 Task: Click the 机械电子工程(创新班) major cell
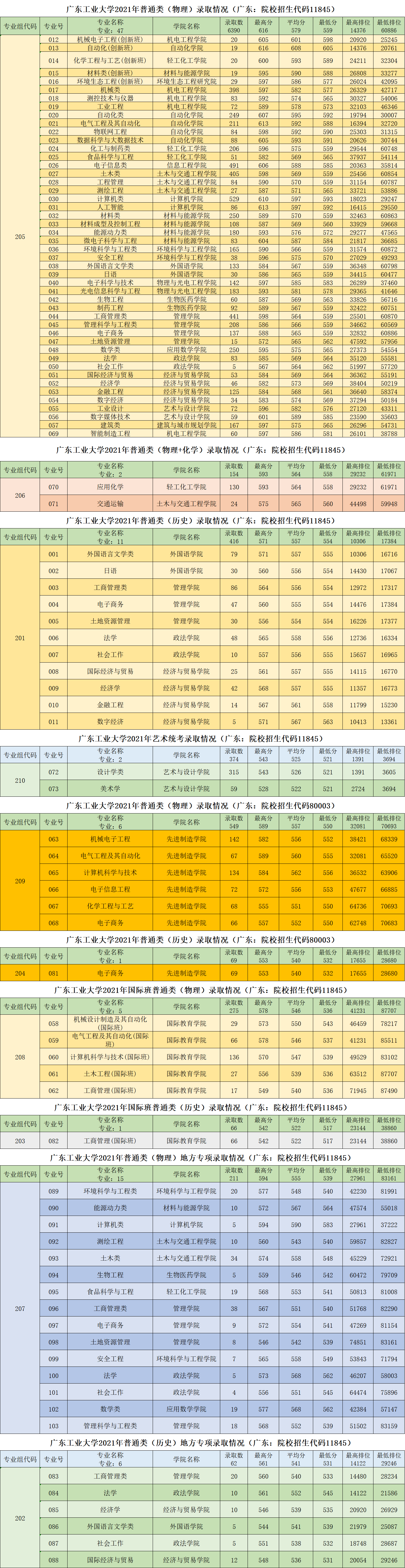pyautogui.click(x=110, y=40)
